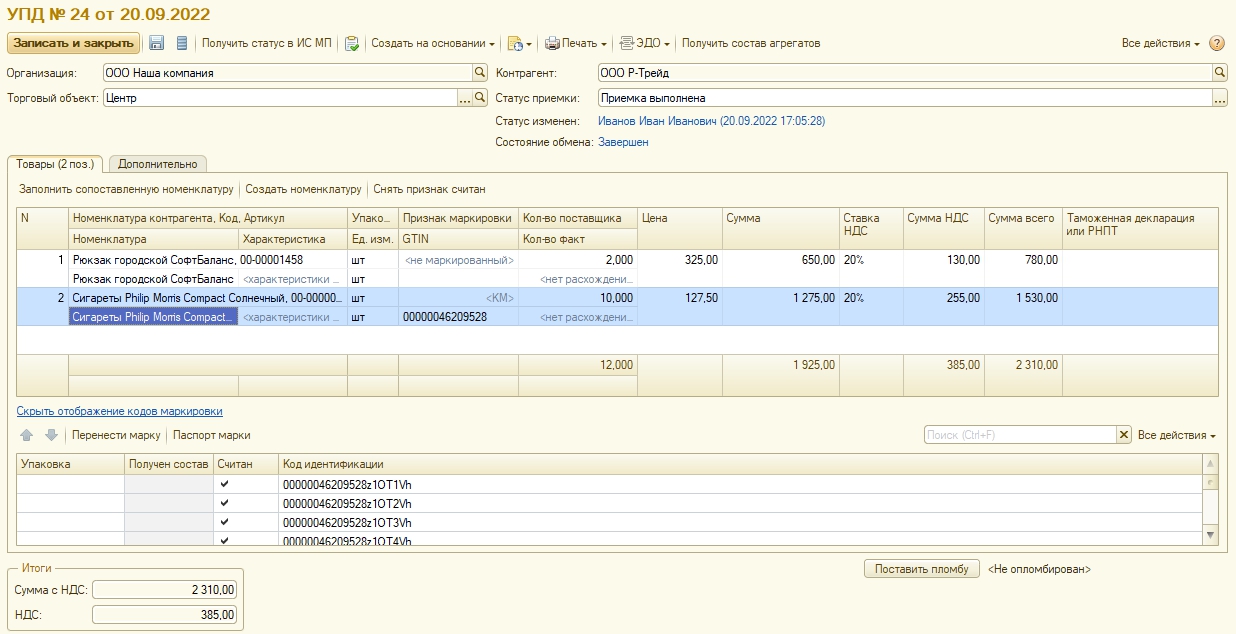Screen dimensions: 1236x634
Task: Open the Создать на основании dropdown
Action: [x=433, y=43]
